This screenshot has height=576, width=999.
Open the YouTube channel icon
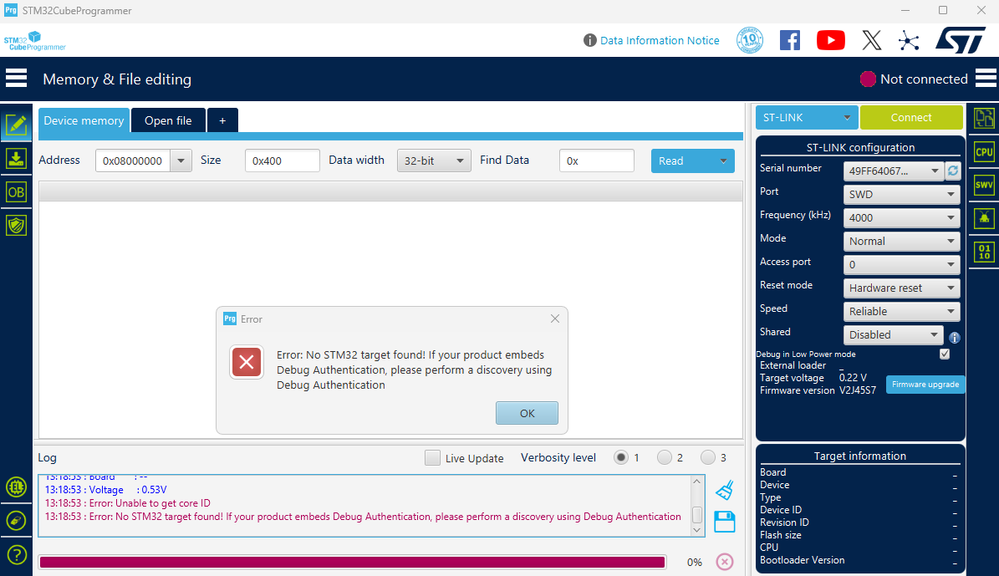pyautogui.click(x=831, y=40)
